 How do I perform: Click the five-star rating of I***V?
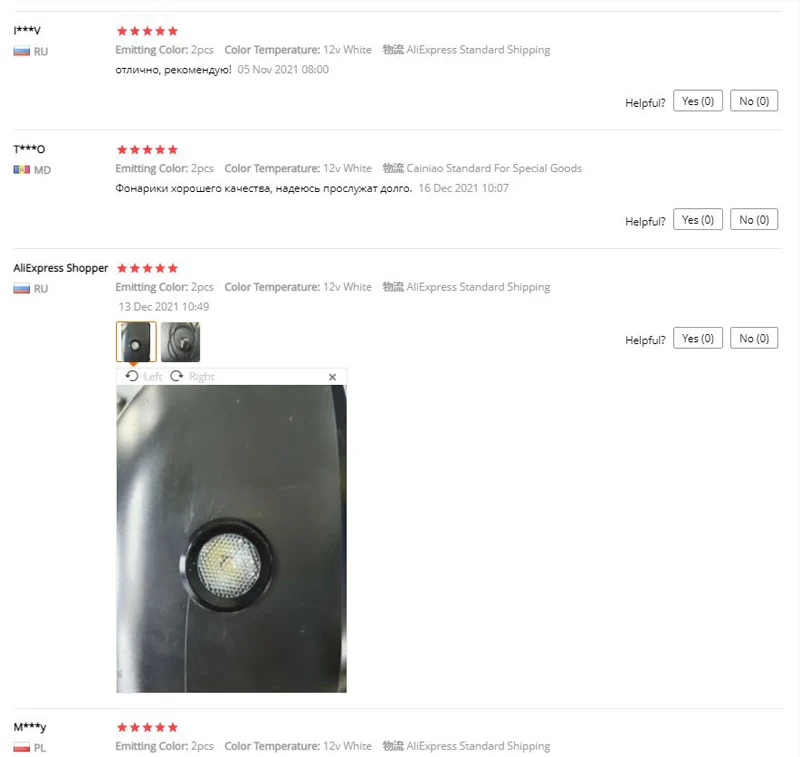coord(147,31)
